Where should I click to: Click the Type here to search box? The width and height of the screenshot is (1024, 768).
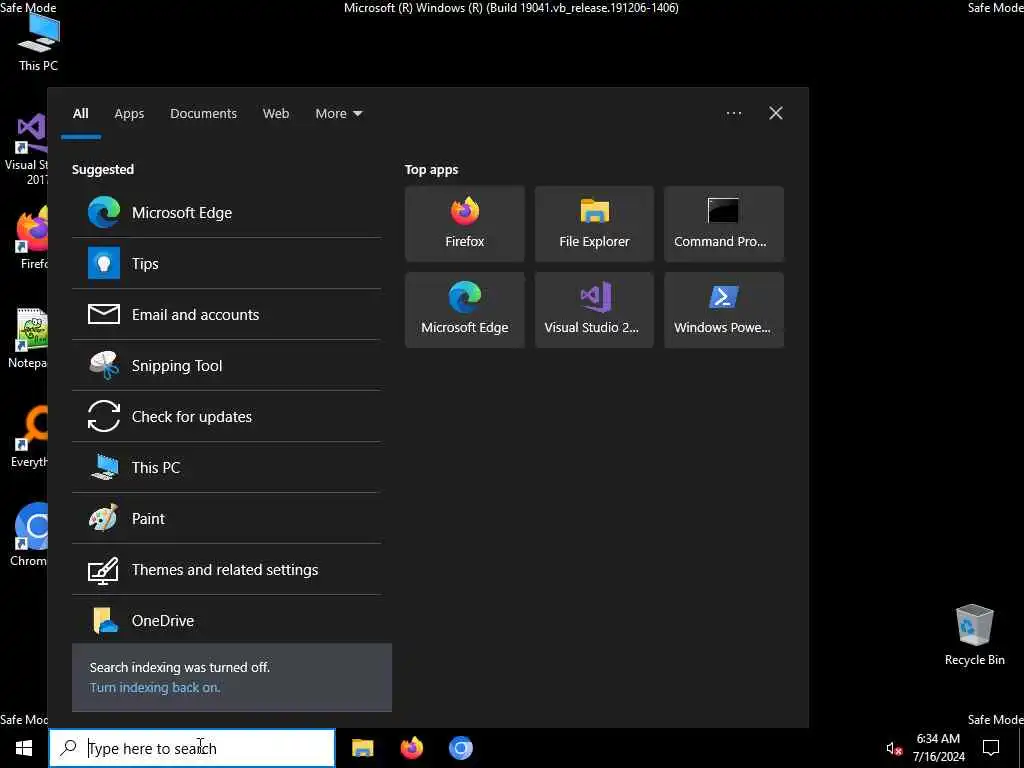(x=193, y=748)
